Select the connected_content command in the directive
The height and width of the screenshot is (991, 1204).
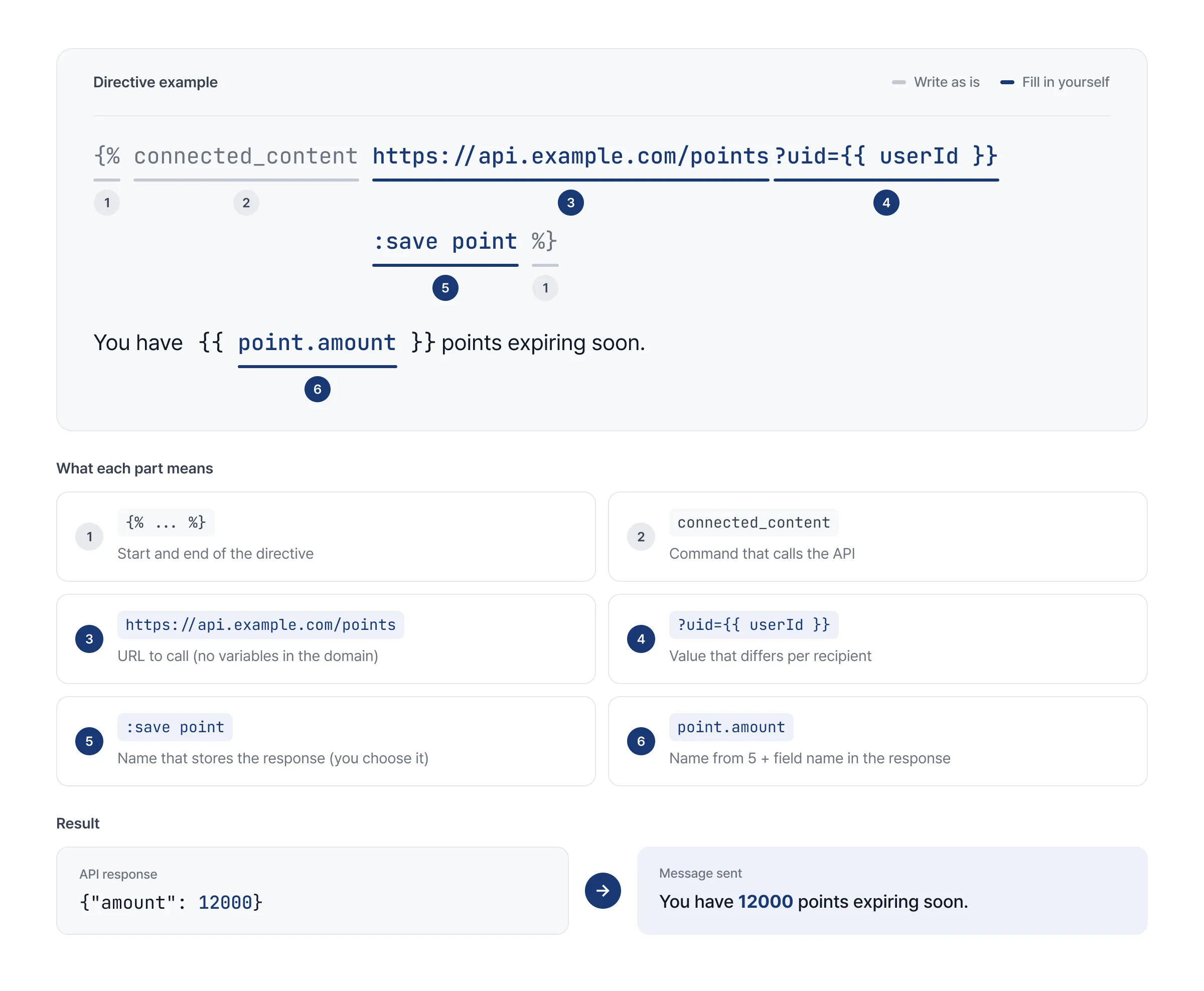click(x=246, y=156)
